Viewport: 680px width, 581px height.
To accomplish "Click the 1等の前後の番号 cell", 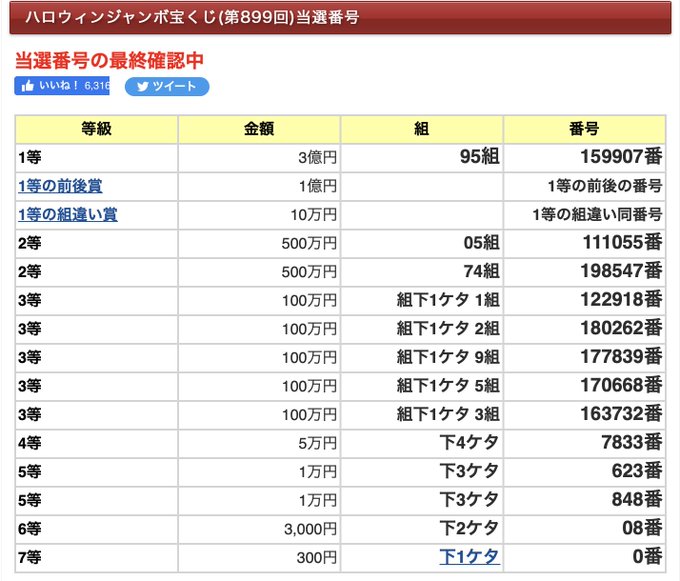I will point(585,186).
